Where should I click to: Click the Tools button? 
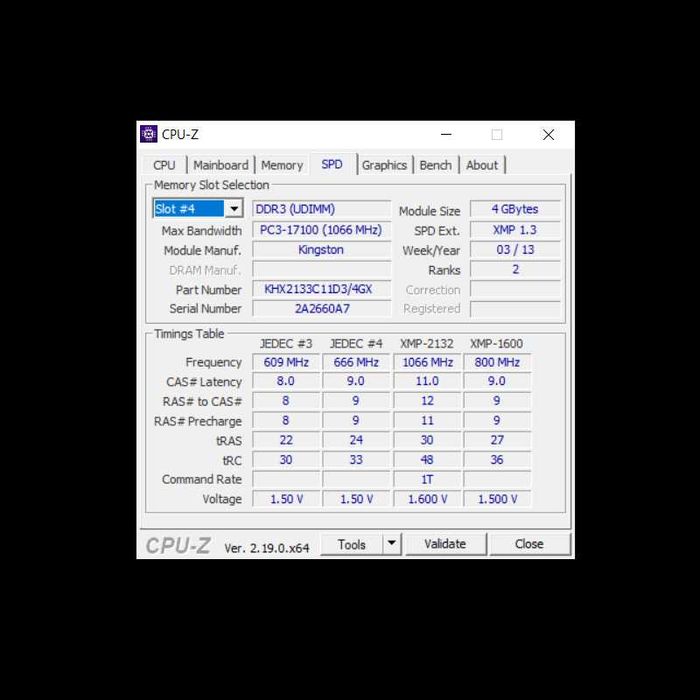click(x=351, y=544)
